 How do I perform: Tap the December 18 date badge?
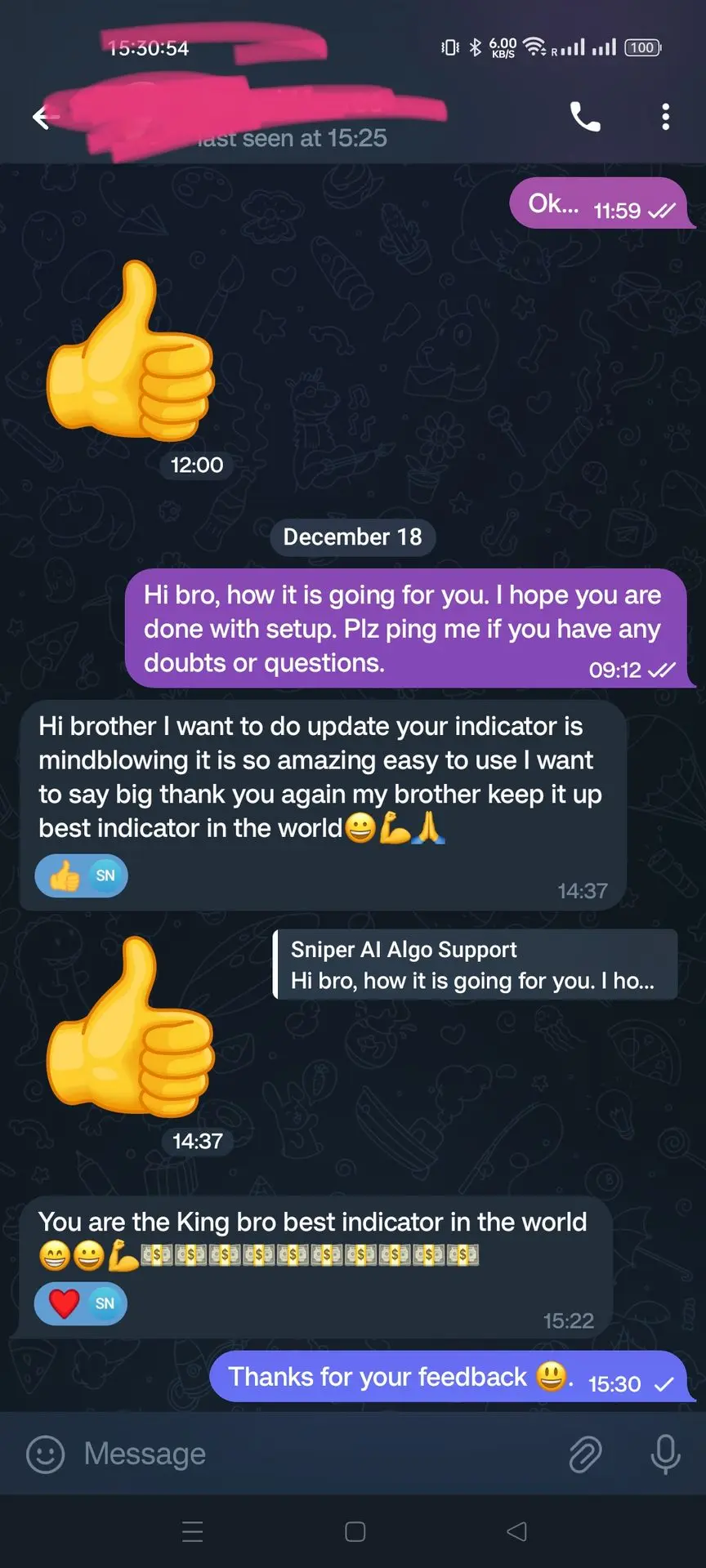(353, 537)
